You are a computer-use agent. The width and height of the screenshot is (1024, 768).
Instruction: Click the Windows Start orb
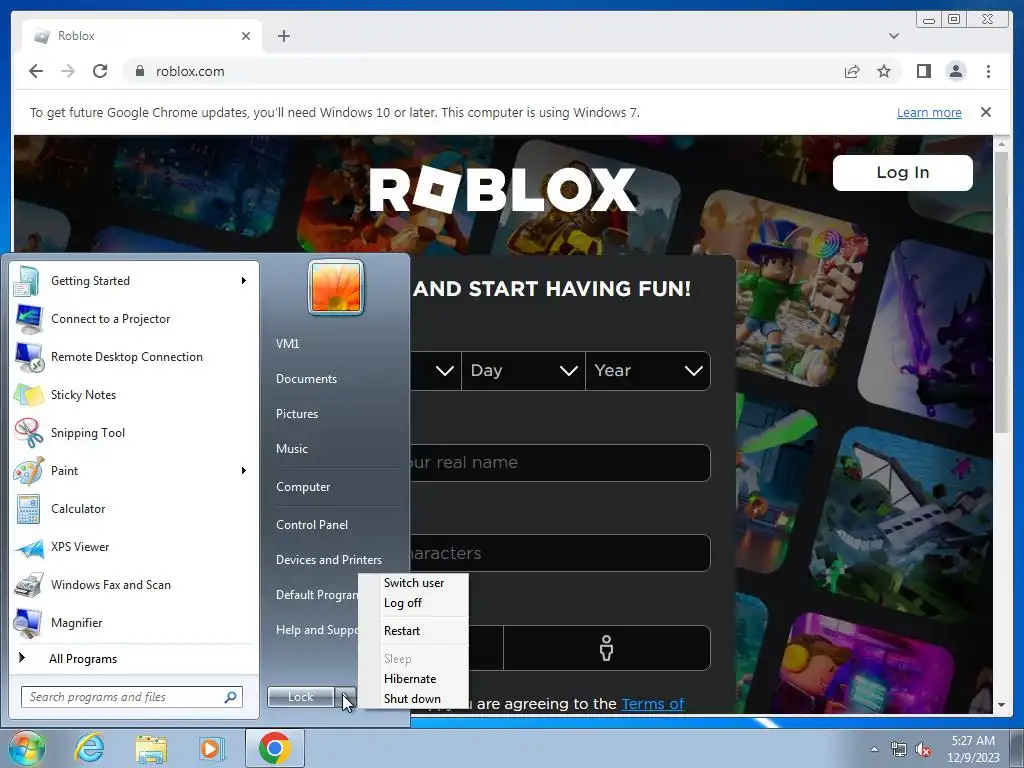pyautogui.click(x=26, y=748)
